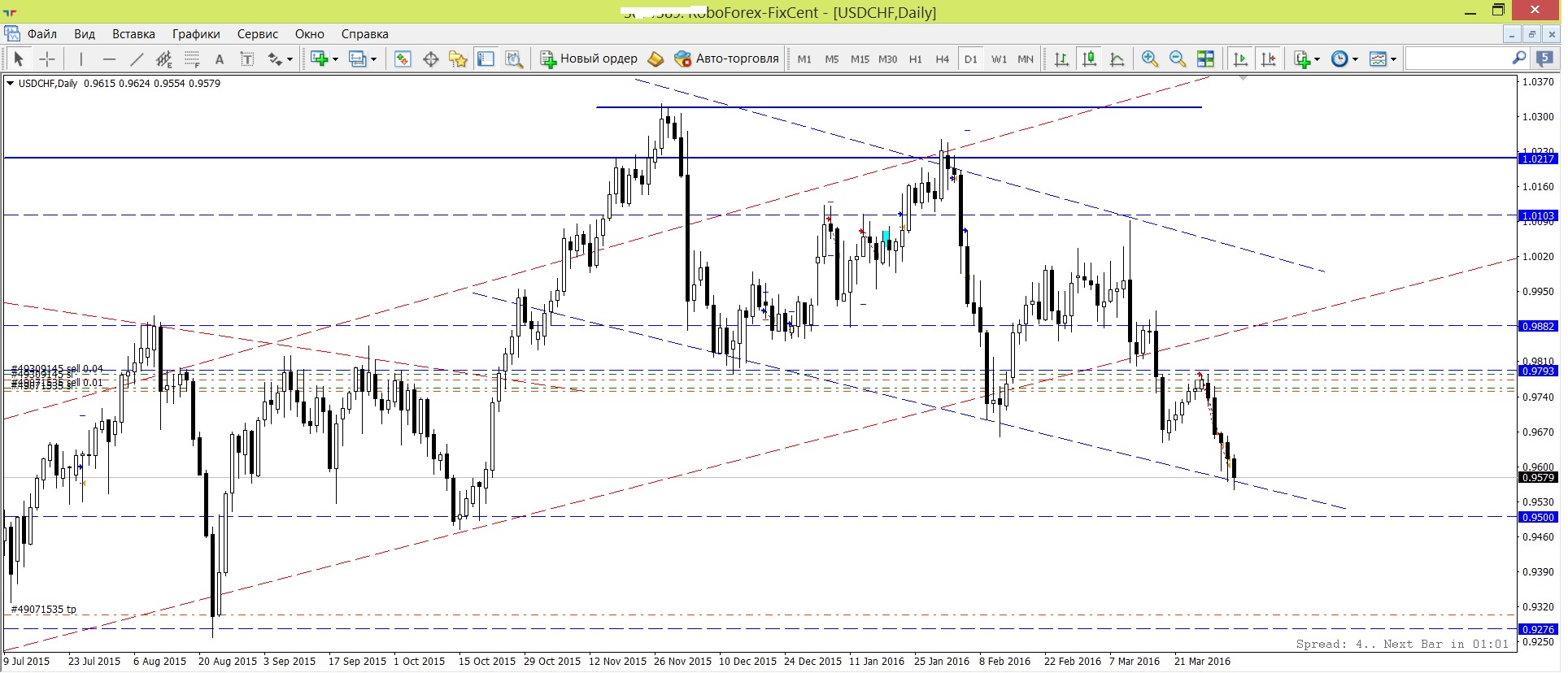Viewport: 1568px width, 673px height.
Task: Open the Файл menu
Action: click(42, 34)
